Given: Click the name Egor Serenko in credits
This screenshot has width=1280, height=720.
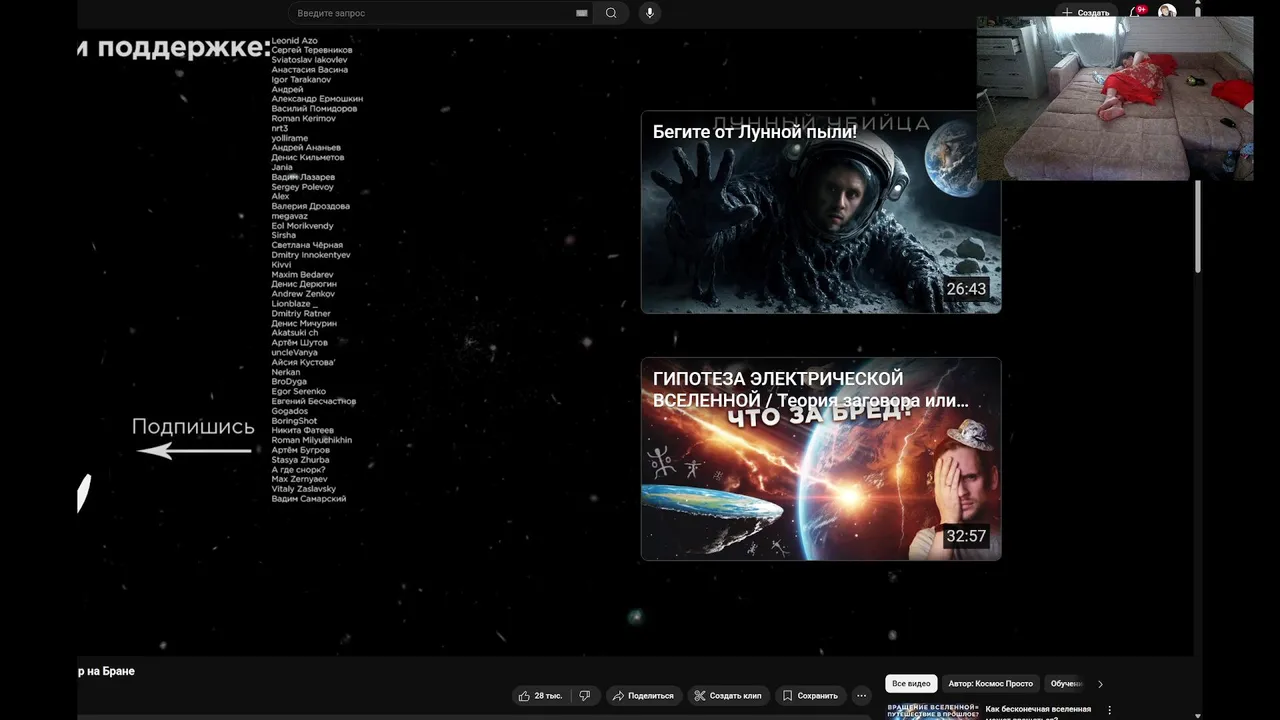Looking at the screenshot, I should 298,392.
